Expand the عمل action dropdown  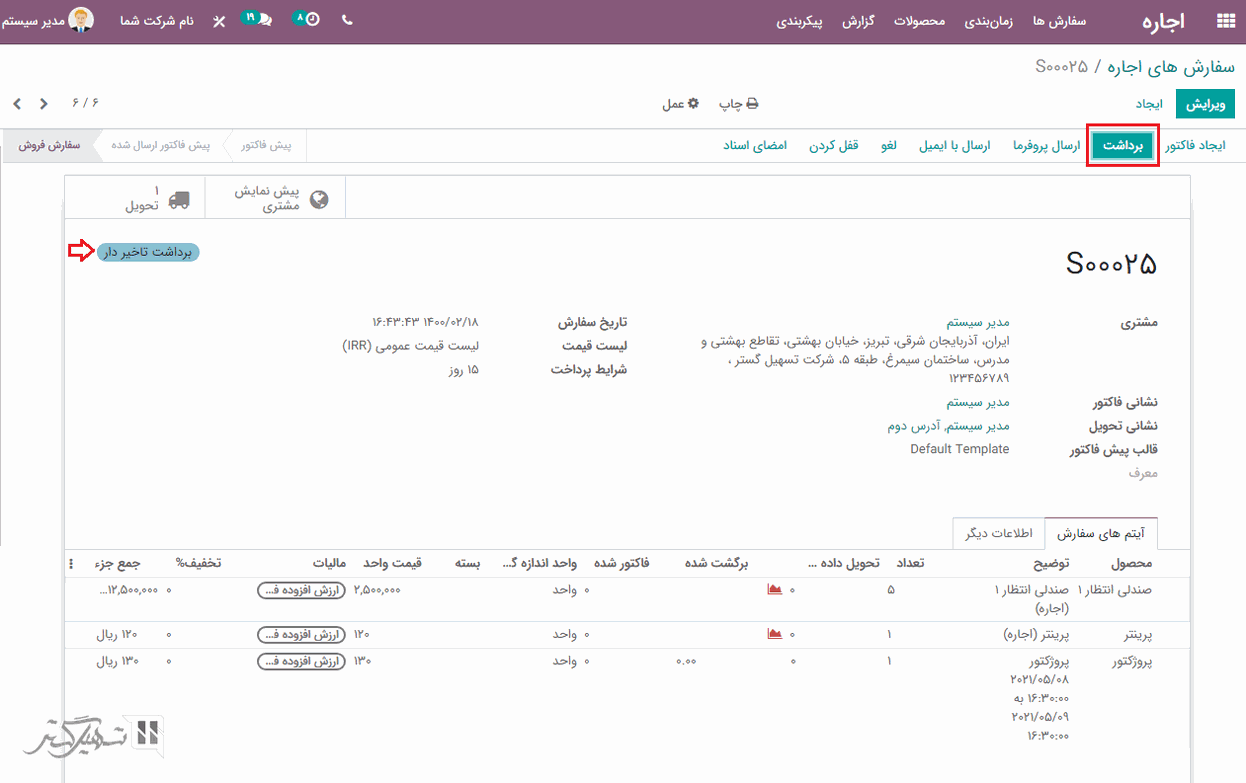point(680,104)
